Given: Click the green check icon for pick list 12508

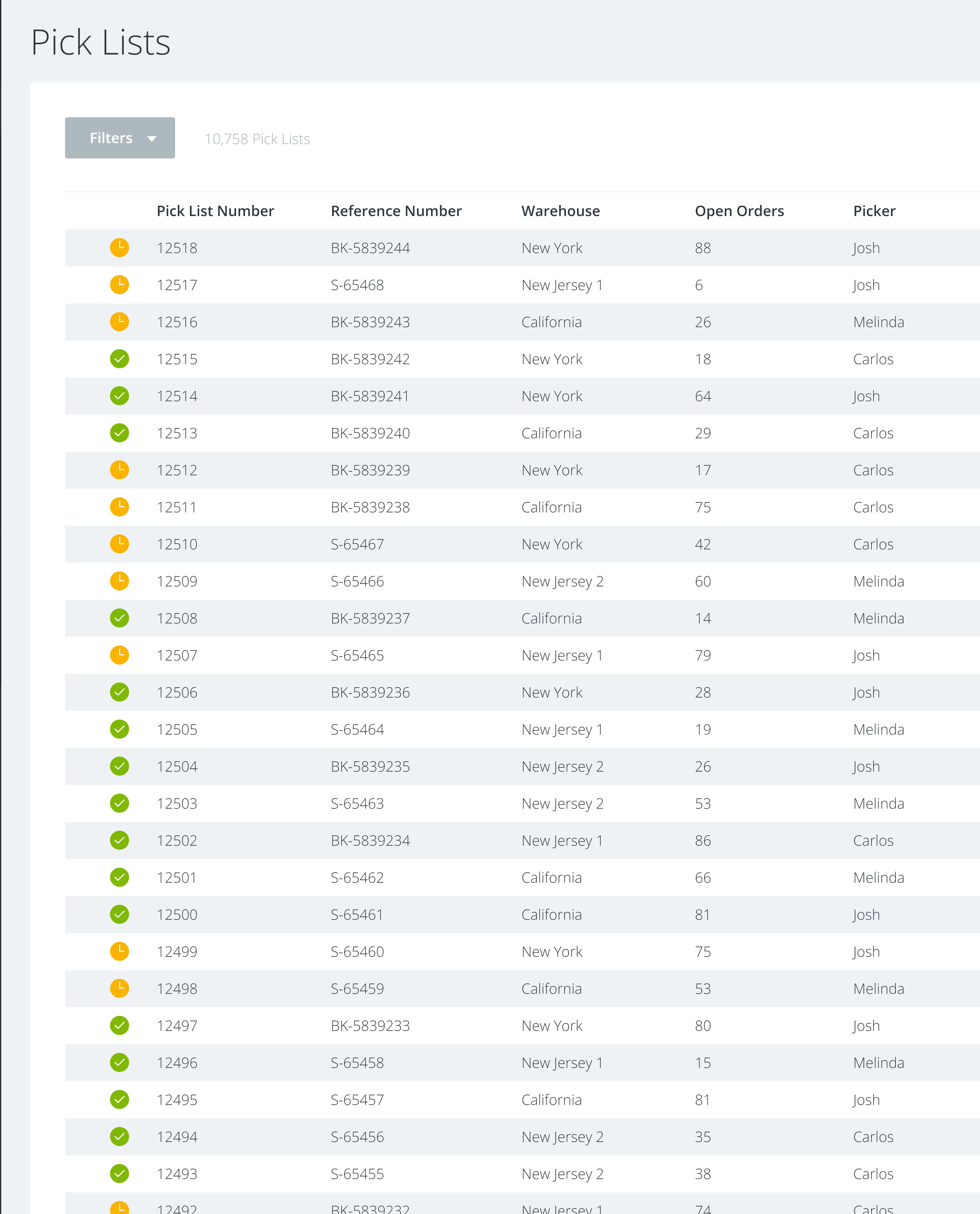Looking at the screenshot, I should pos(119,618).
